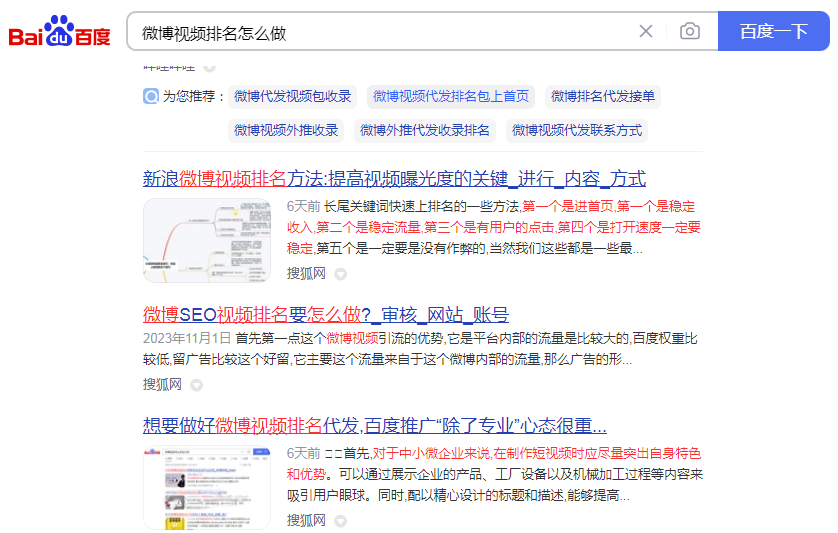Viewport: 838px width, 533px height.
Task: Open result 新浪微博视频排名方法 title link
Action: [x=394, y=179]
